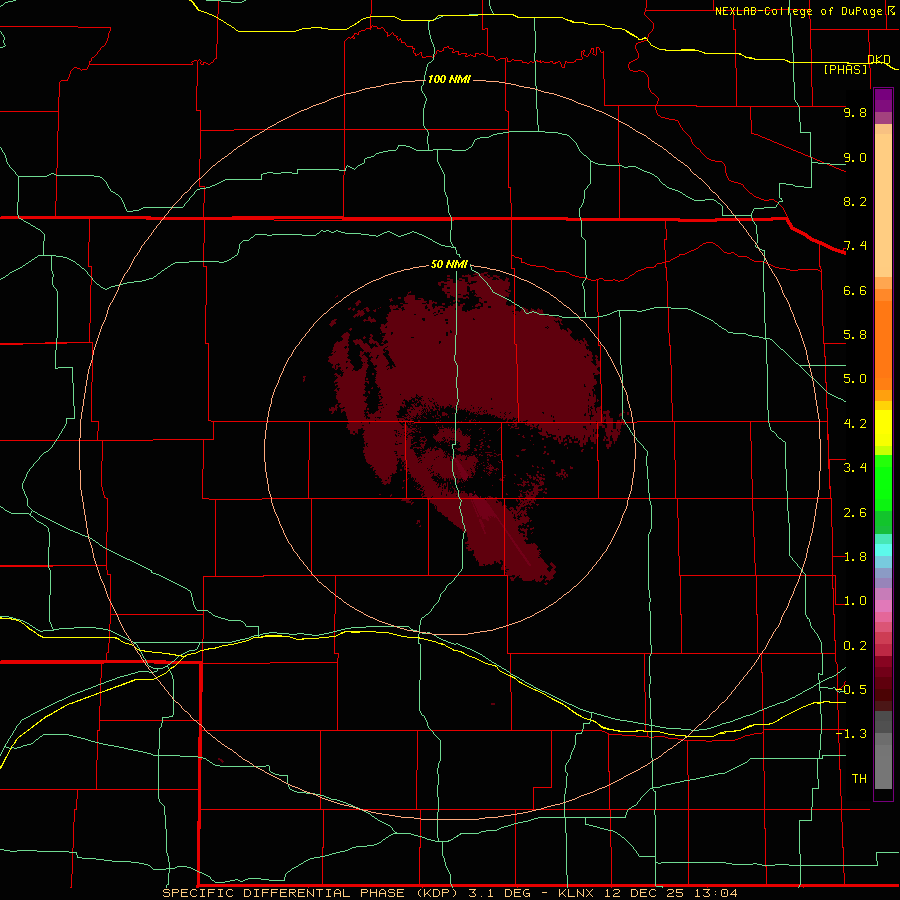The height and width of the screenshot is (900, 900).
Task: Select the DKD label above the scale
Action: pos(879,59)
